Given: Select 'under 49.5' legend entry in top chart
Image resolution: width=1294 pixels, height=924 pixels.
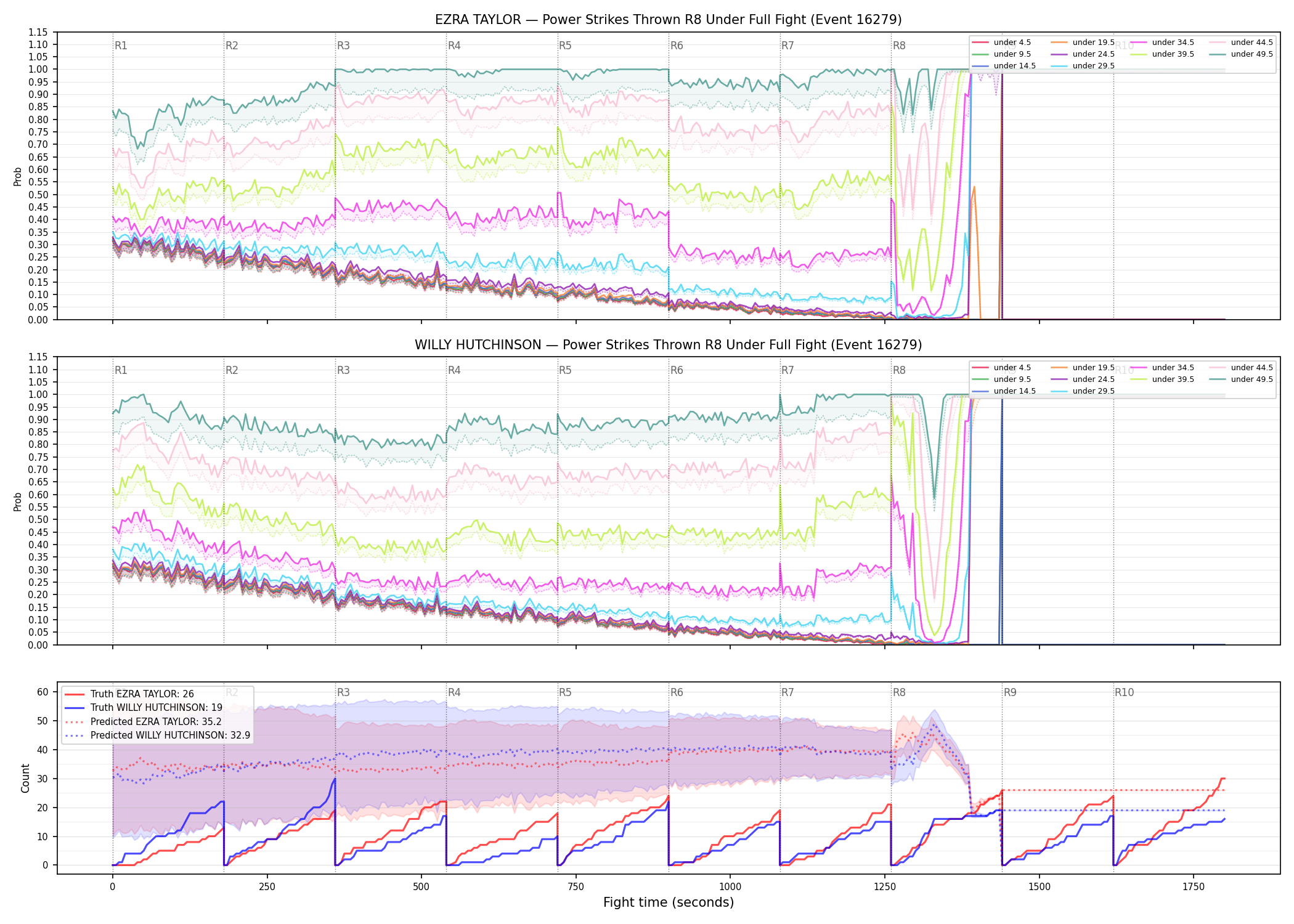Looking at the screenshot, I should [1241, 54].
